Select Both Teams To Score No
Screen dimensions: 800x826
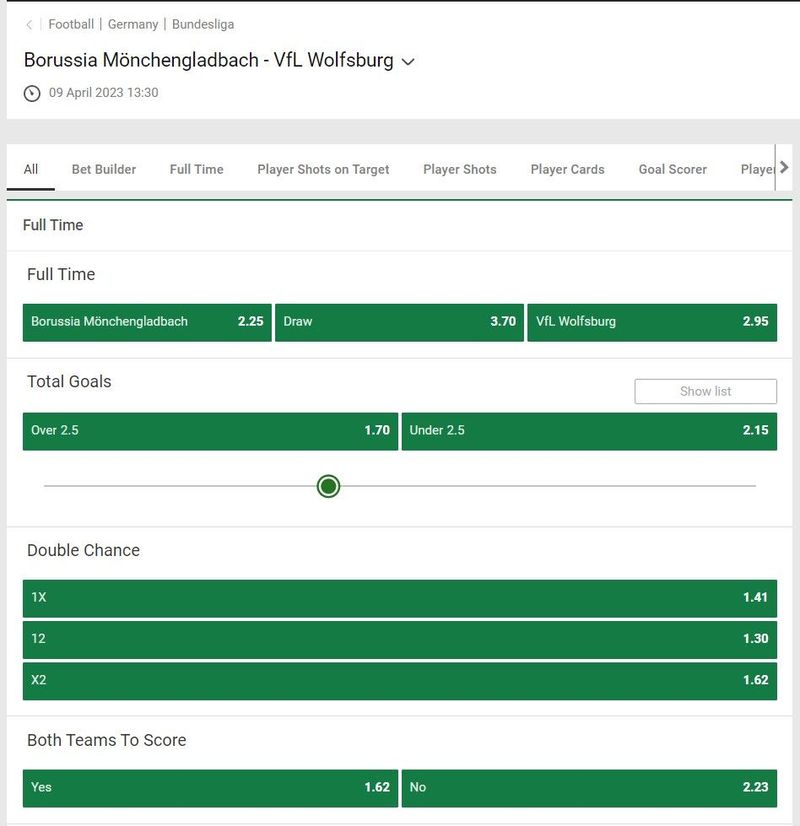click(x=589, y=788)
